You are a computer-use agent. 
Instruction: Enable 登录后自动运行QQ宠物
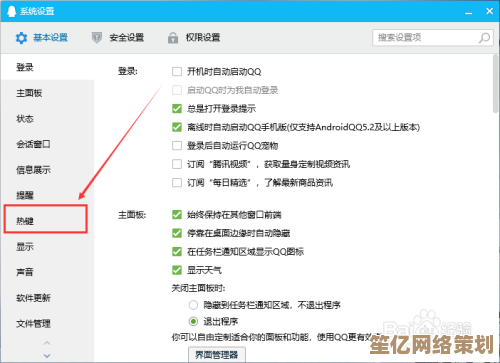(x=177, y=145)
